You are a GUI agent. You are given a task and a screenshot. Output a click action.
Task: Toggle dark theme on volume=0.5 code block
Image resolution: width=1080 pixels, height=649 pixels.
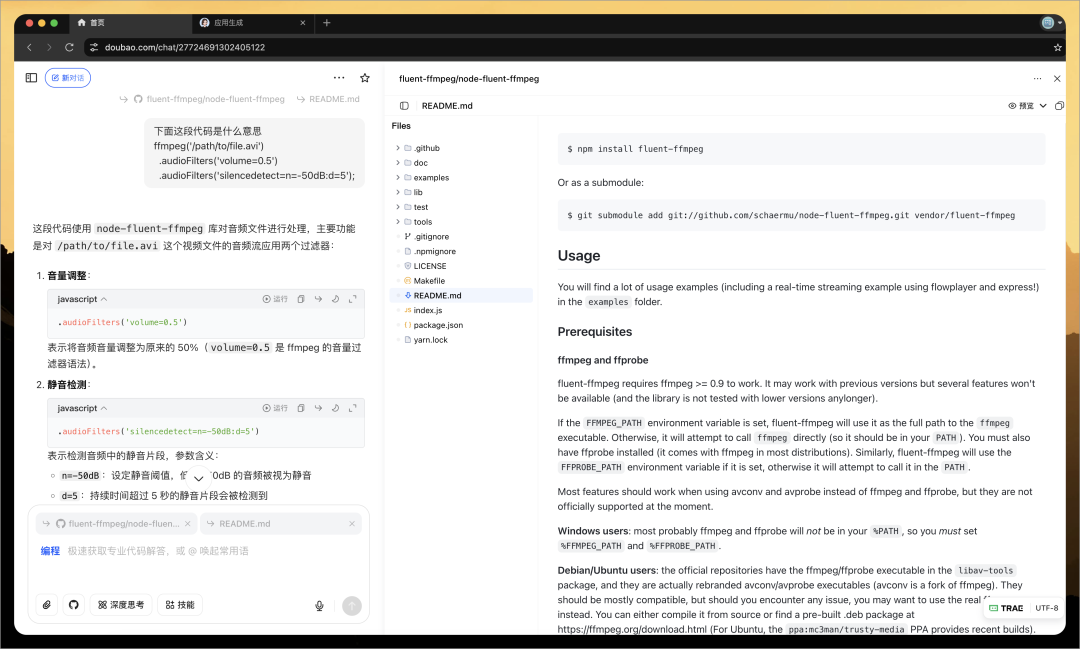coord(335,299)
